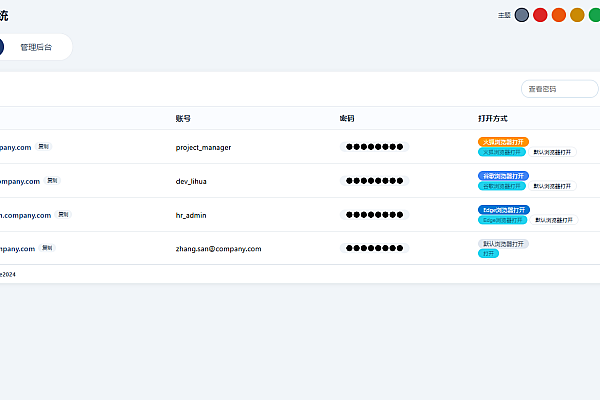Switch to the red theme color
600x400 pixels.
coord(540,15)
